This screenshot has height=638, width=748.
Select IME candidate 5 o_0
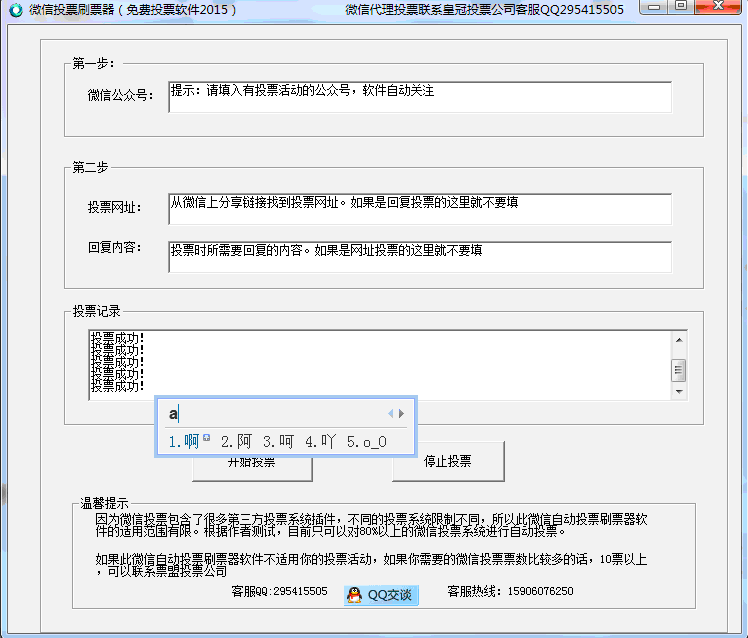pyautogui.click(x=367, y=441)
